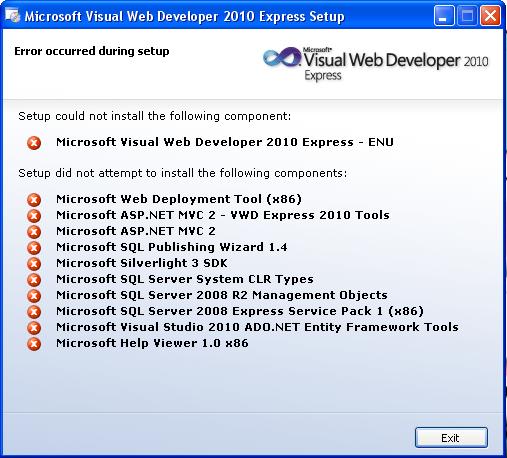Image resolution: width=507 pixels, height=458 pixels.
Task: Select text 'Microsoft SQL Server 2008 R2 Management Objects'
Action: [222, 295]
